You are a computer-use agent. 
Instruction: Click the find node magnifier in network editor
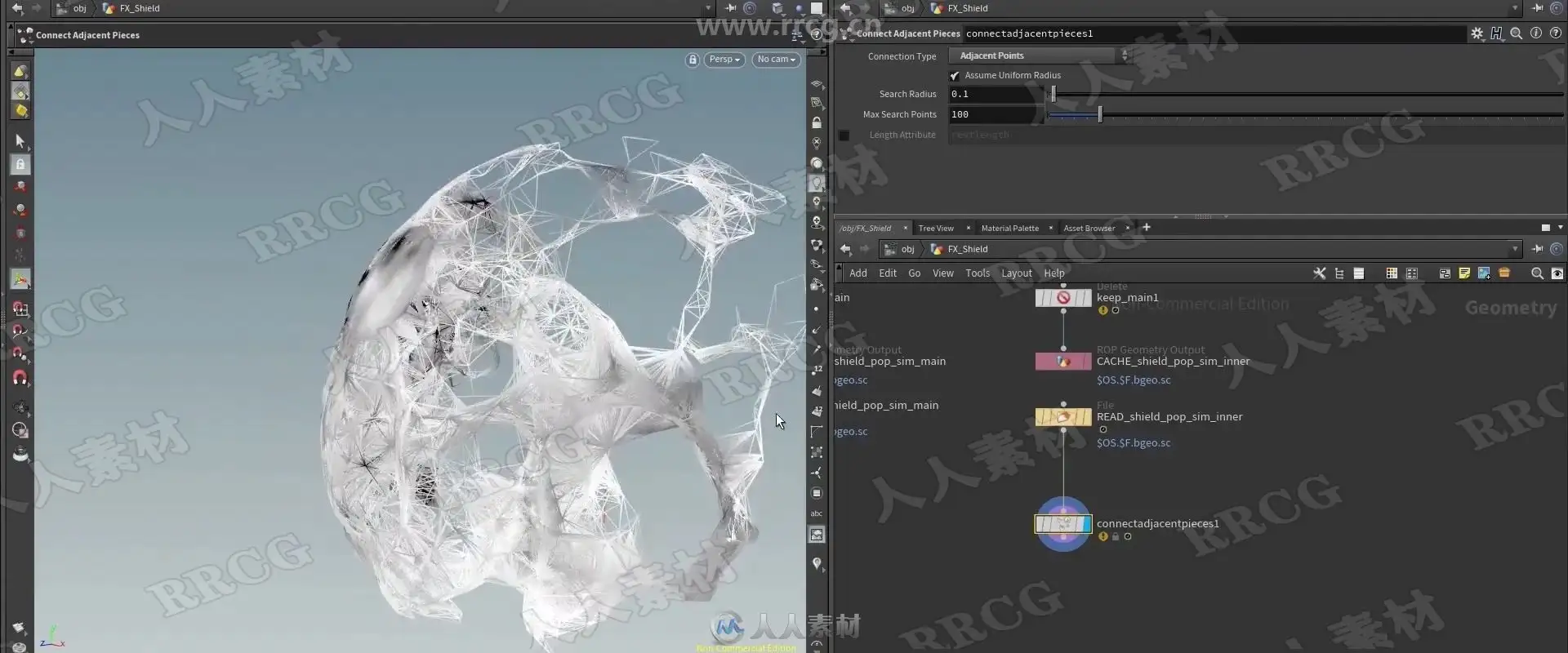pos(1537,273)
